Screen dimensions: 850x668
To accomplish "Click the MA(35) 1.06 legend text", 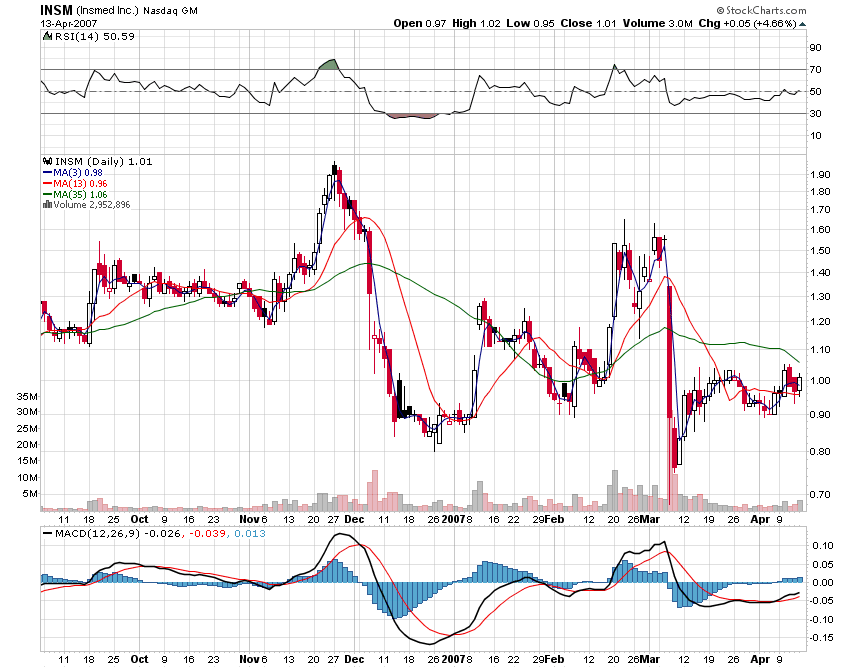I will tap(80, 195).
